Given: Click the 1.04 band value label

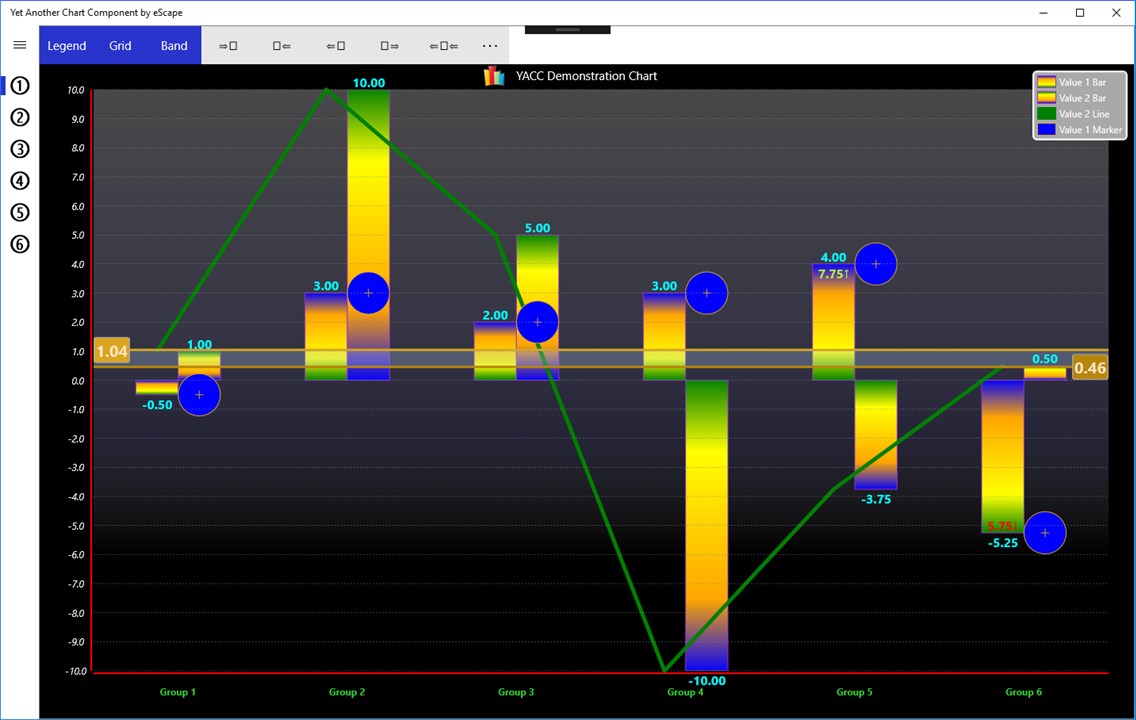Looking at the screenshot, I should pos(112,351).
